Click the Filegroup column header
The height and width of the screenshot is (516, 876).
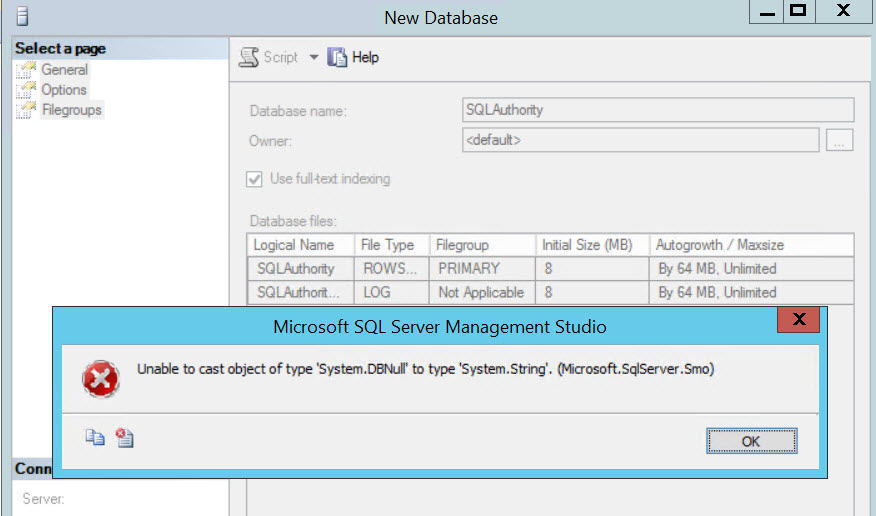(482, 245)
